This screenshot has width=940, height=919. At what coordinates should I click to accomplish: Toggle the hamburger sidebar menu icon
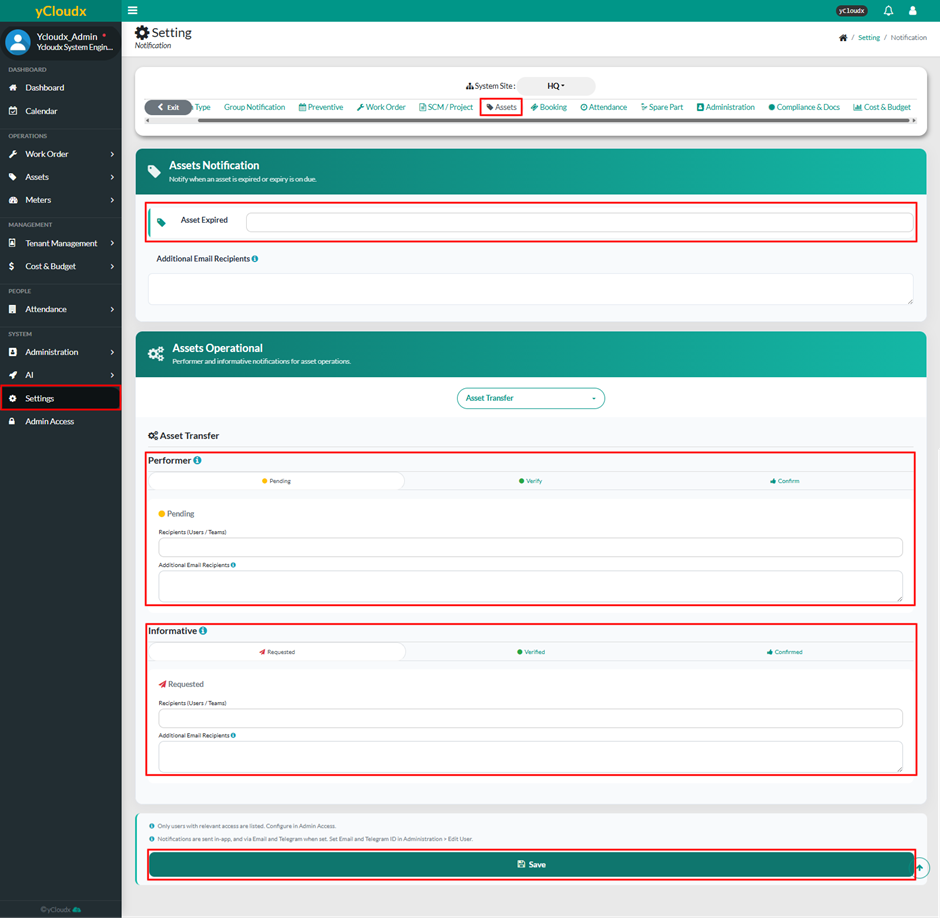pyautogui.click(x=132, y=10)
